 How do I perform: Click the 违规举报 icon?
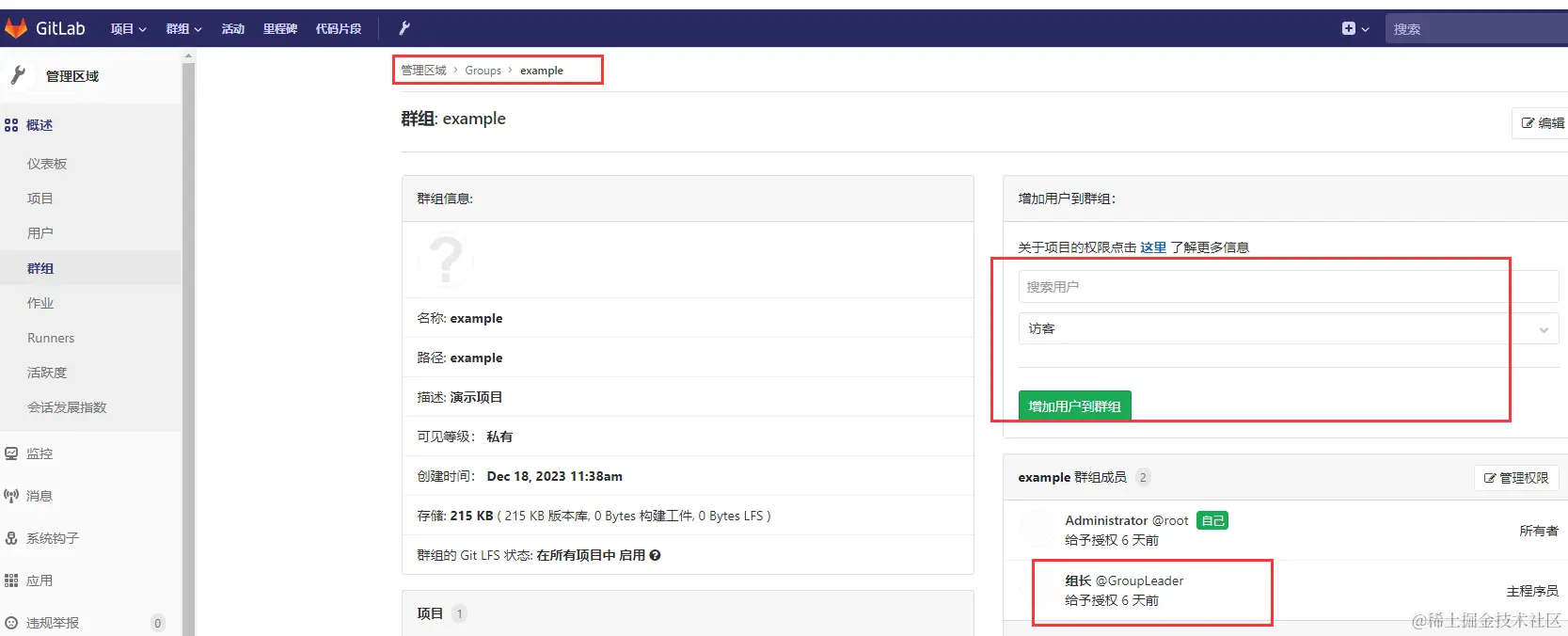[x=11, y=623]
